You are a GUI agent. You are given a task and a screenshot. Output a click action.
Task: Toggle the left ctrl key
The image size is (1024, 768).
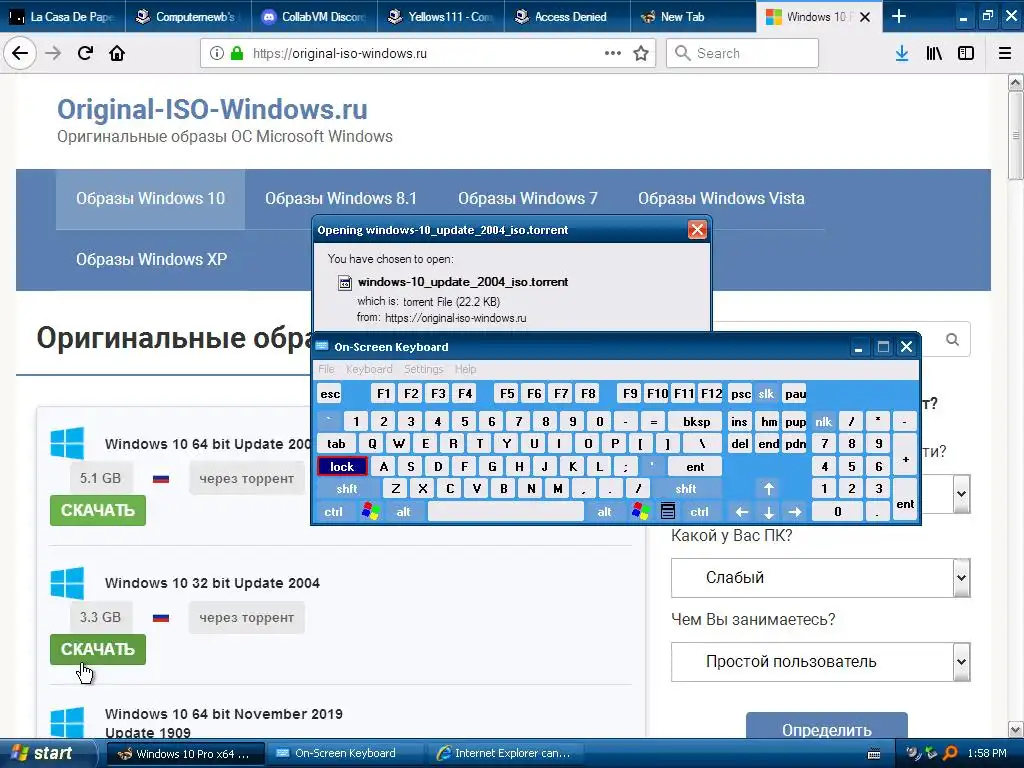point(334,511)
